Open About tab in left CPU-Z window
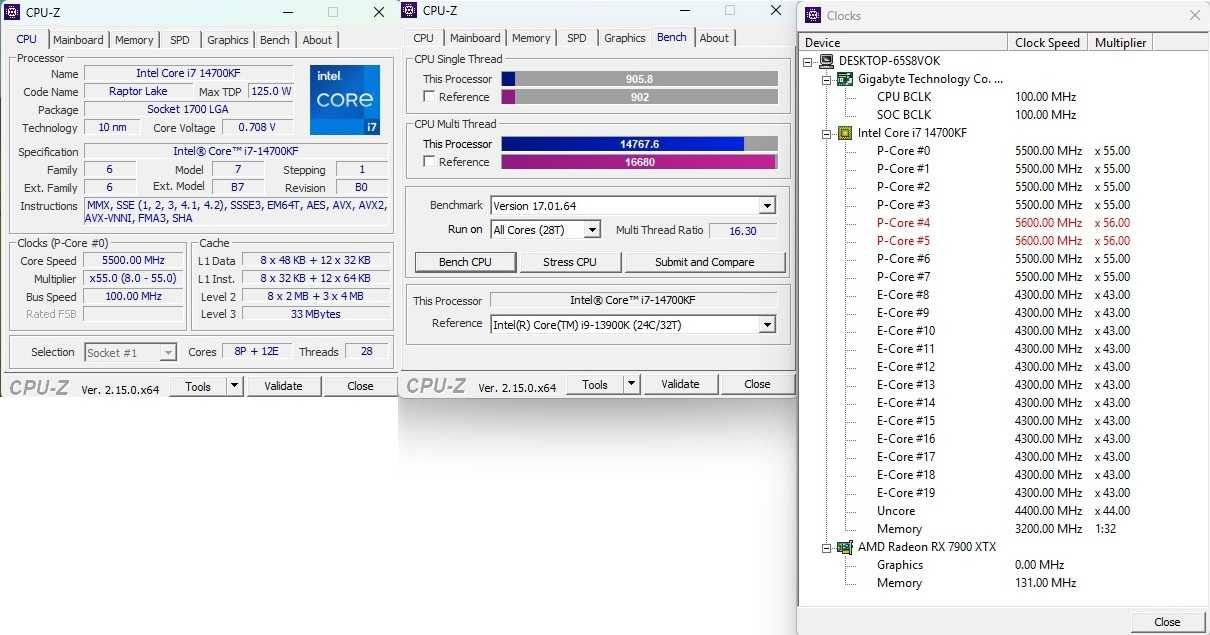 317,40
